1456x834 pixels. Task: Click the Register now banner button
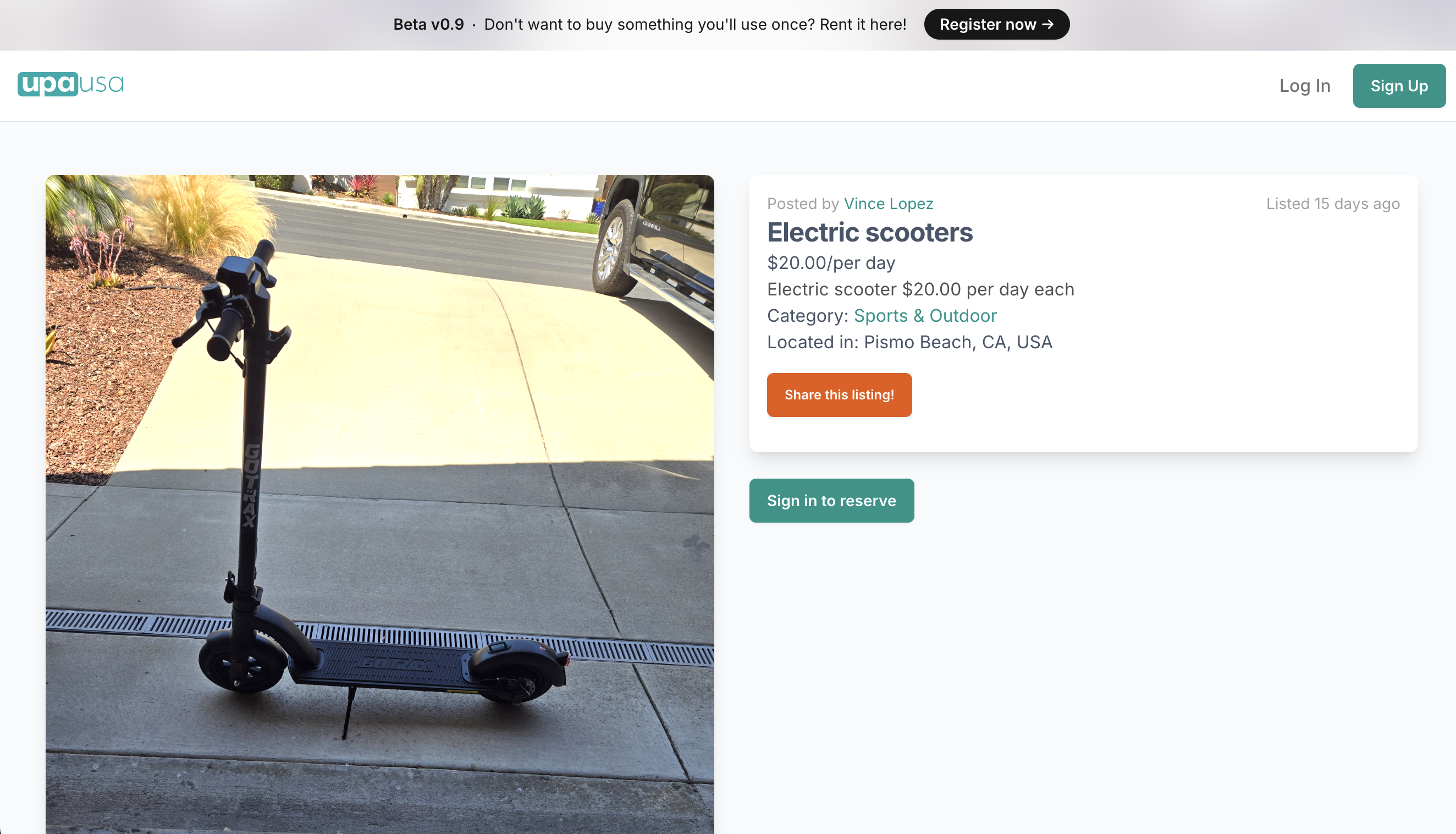pos(996,24)
